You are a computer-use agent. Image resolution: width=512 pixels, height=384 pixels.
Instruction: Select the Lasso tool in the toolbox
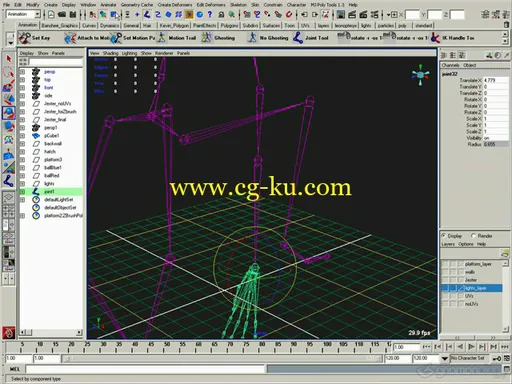point(9,71)
